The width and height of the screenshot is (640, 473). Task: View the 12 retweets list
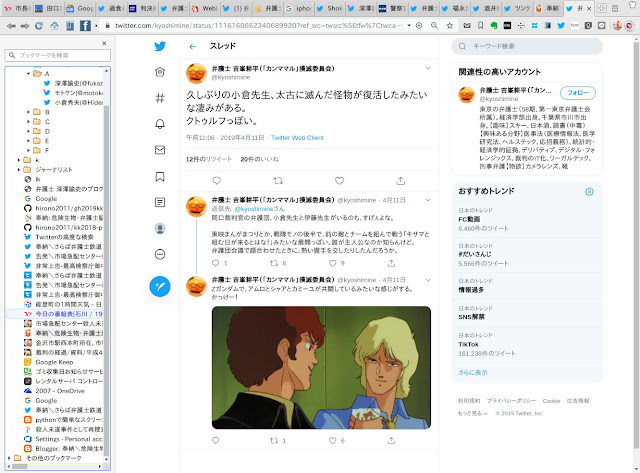click(x=209, y=159)
